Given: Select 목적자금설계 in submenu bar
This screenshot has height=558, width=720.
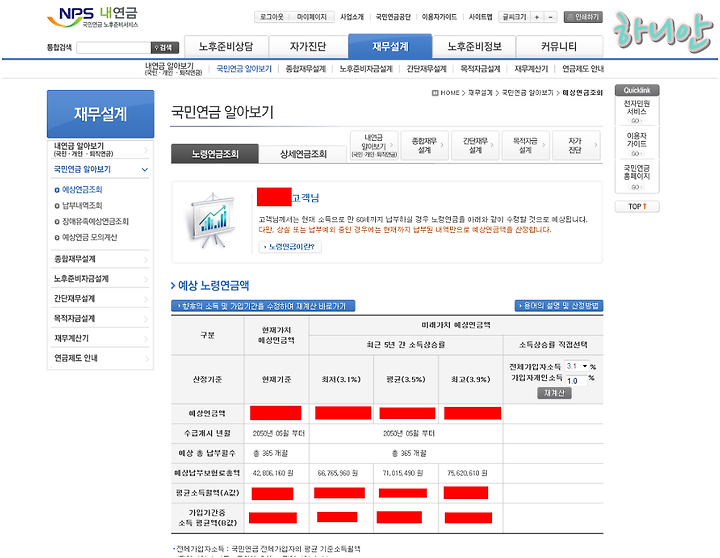Looking at the screenshot, I should pyautogui.click(x=480, y=69).
